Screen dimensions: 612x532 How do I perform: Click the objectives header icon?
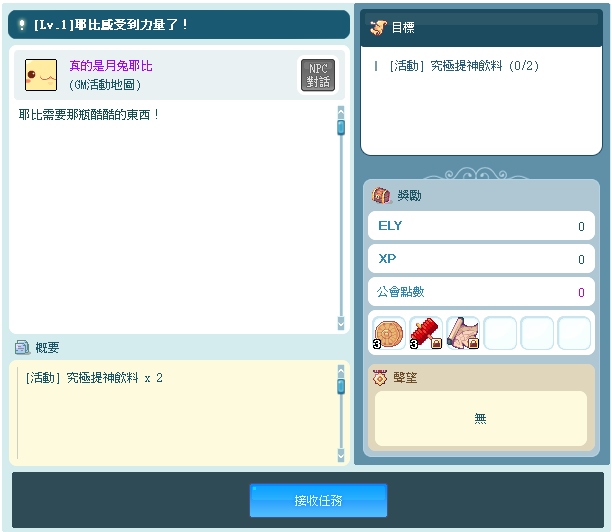point(378,28)
